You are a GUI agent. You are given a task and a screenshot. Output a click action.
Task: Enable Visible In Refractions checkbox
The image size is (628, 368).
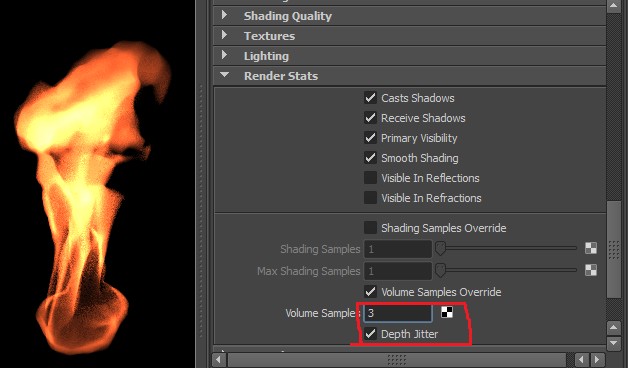(370, 198)
